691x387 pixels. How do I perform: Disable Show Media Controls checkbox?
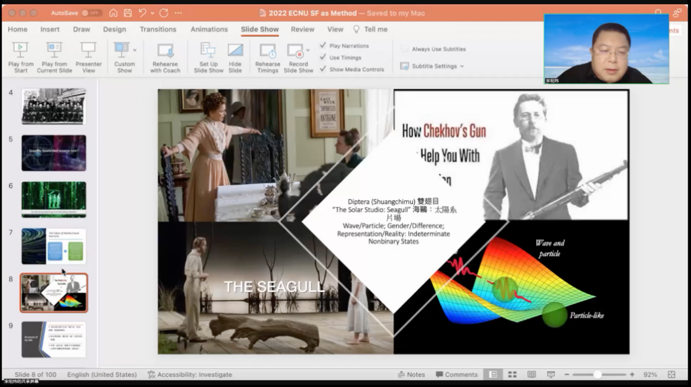(x=323, y=69)
